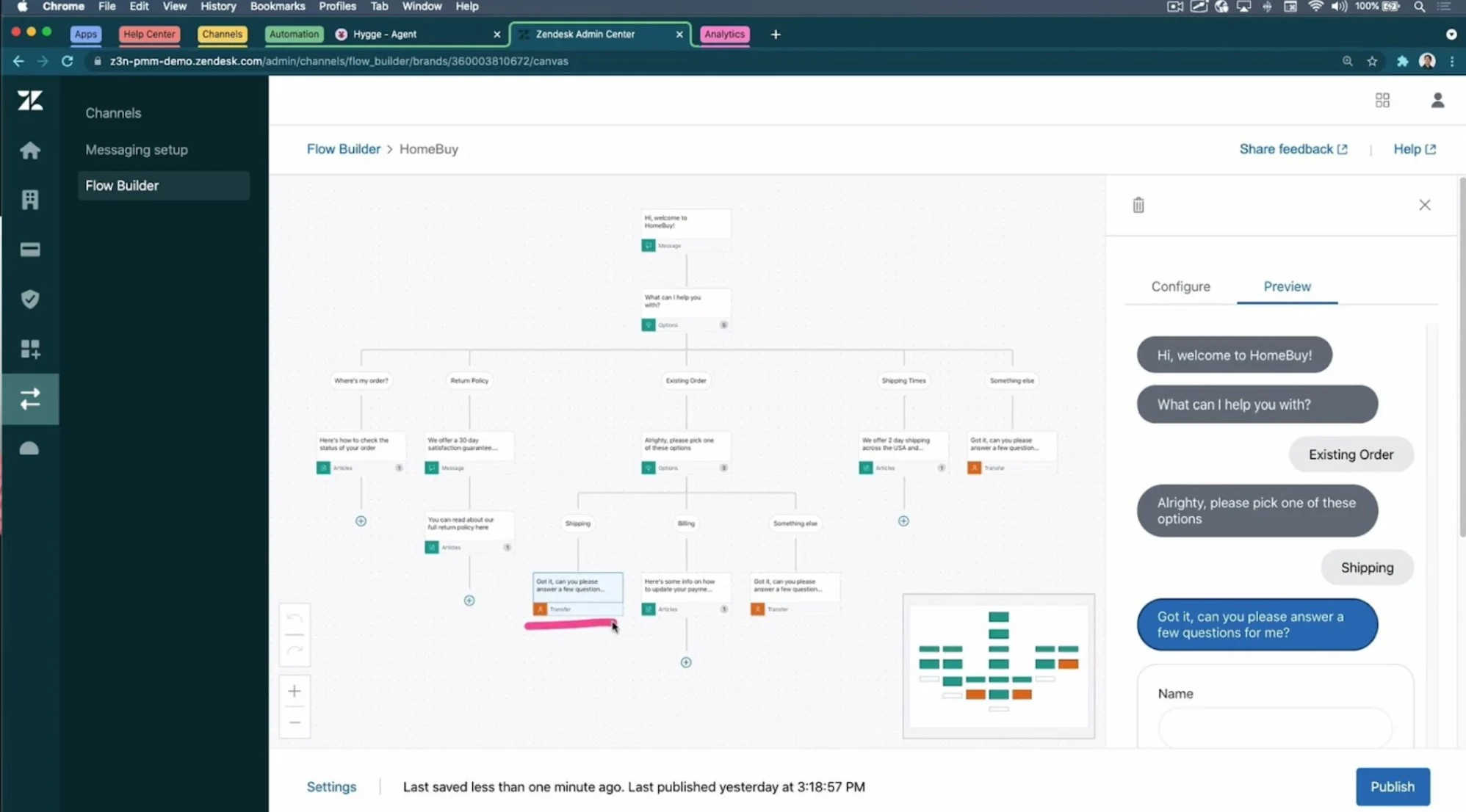Toggle the circular expand node bottom-center
The height and width of the screenshot is (812, 1466).
click(x=686, y=662)
